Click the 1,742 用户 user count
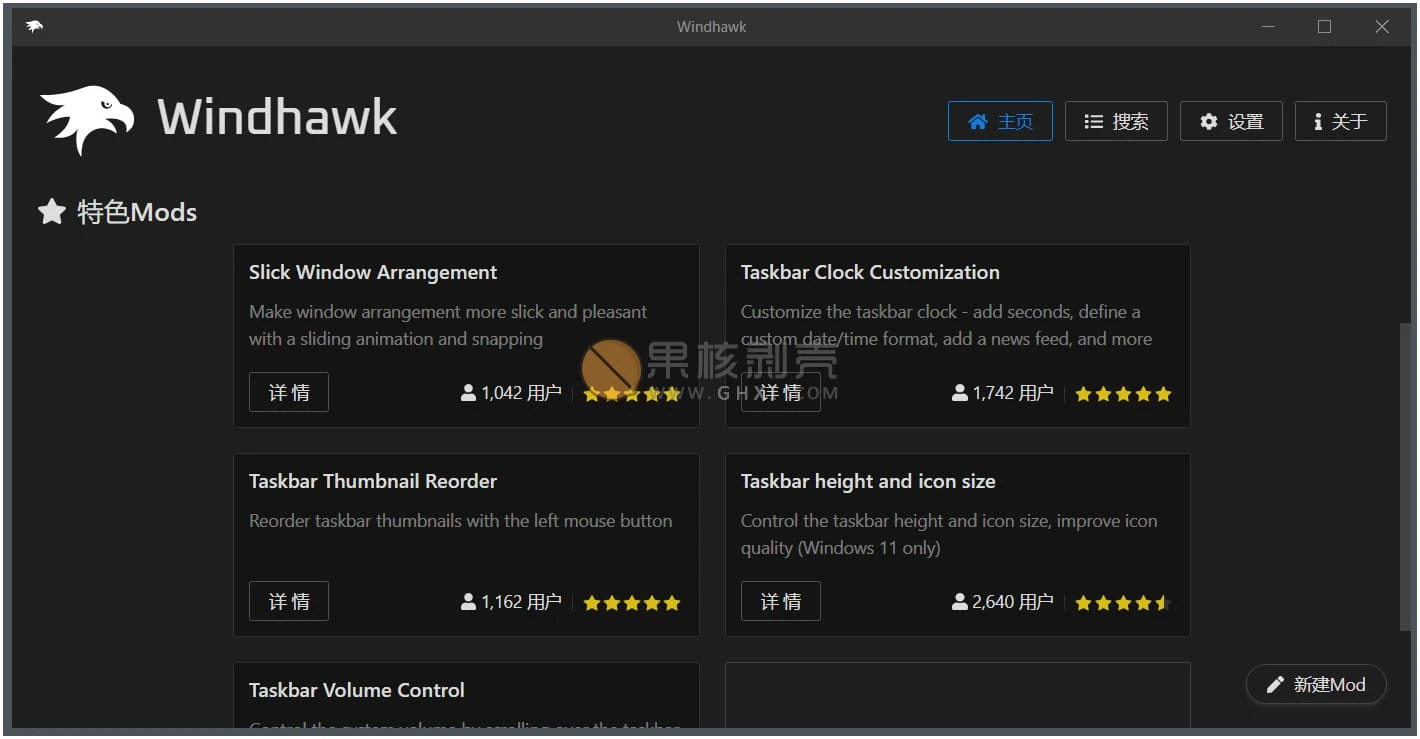This screenshot has width=1420, height=739. (1003, 393)
